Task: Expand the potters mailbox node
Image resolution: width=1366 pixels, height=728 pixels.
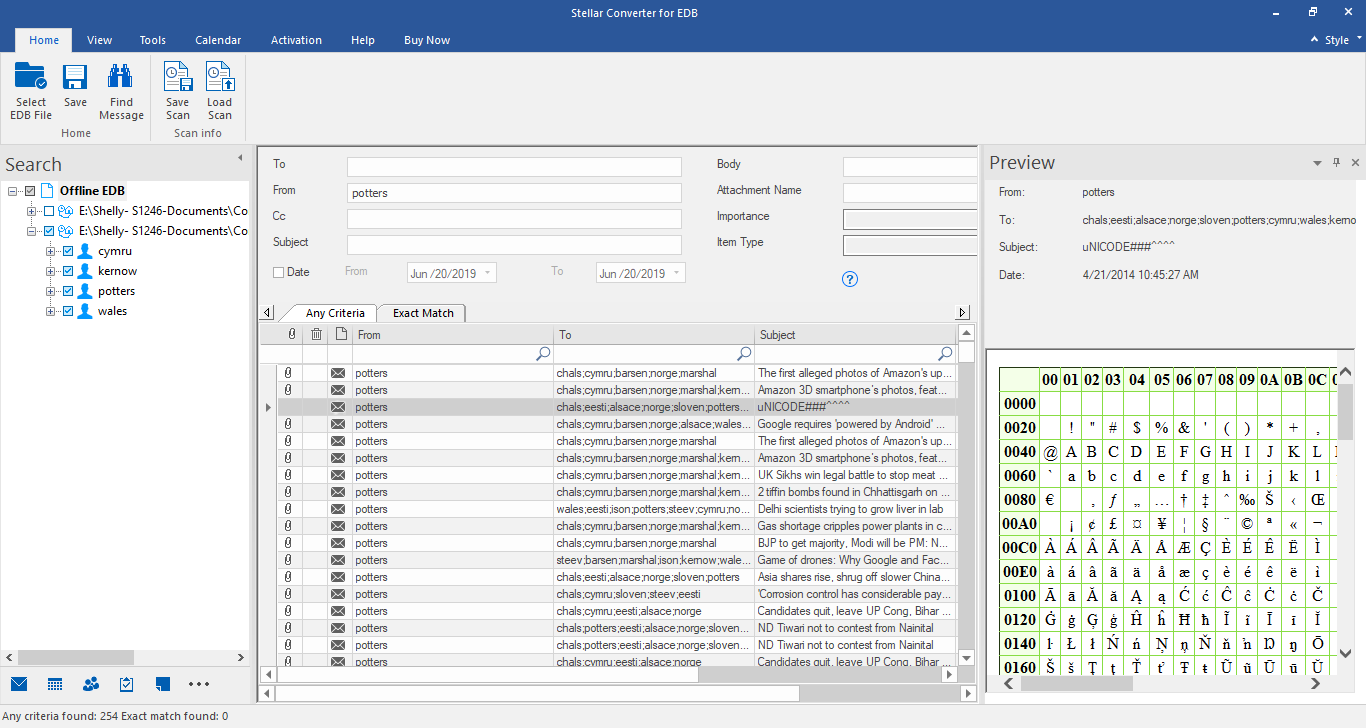Action: click(51, 291)
